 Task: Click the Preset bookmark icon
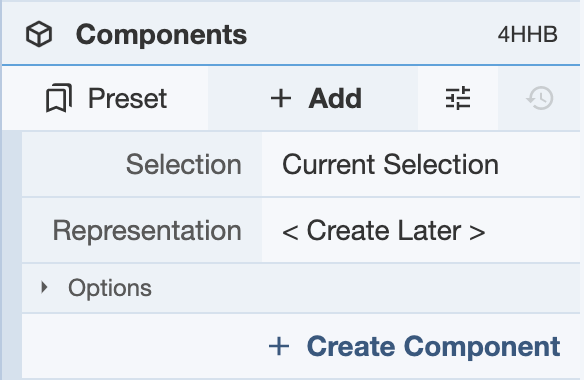pyautogui.click(x=58, y=98)
